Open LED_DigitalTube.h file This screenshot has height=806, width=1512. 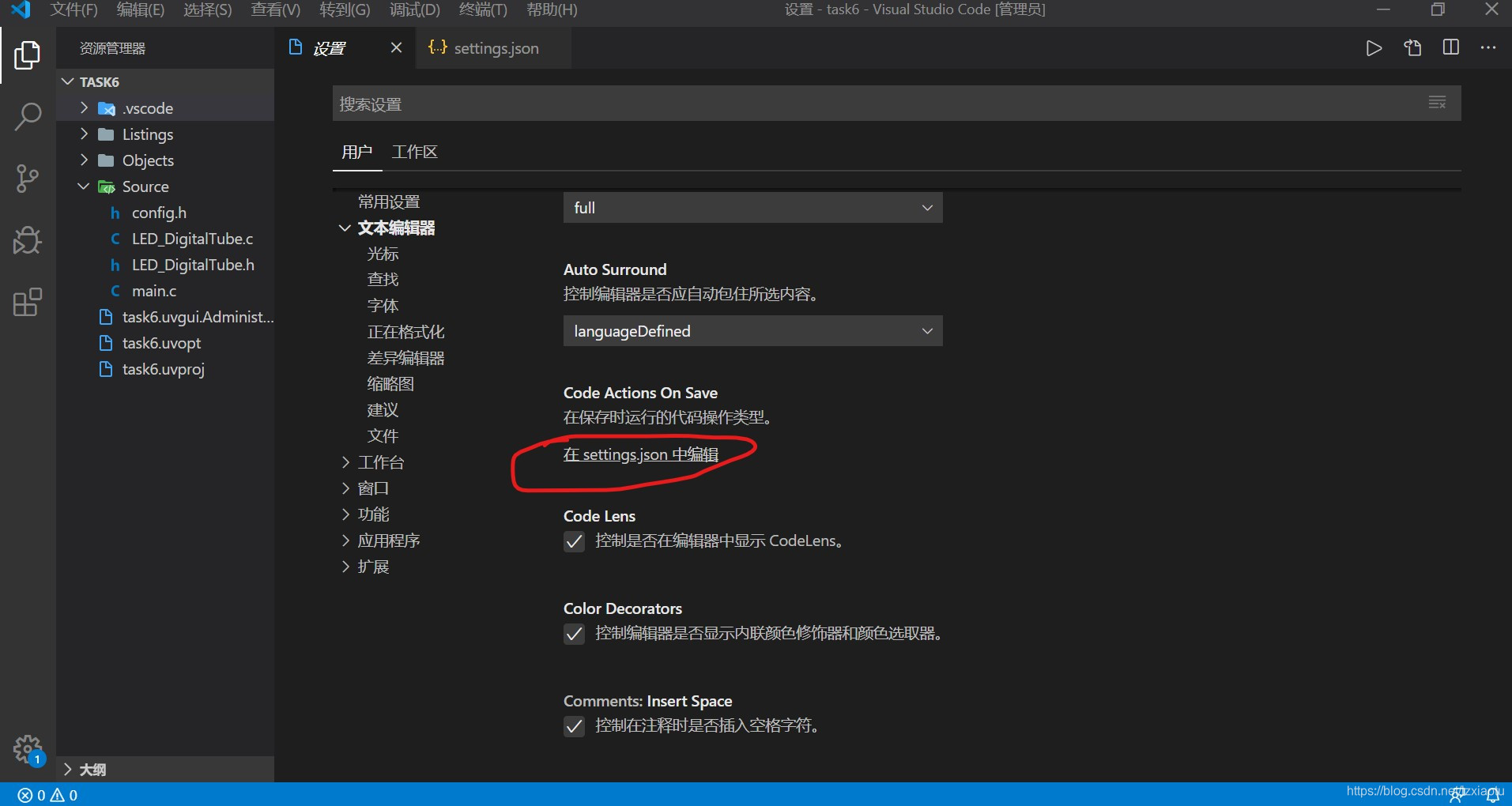click(x=193, y=265)
